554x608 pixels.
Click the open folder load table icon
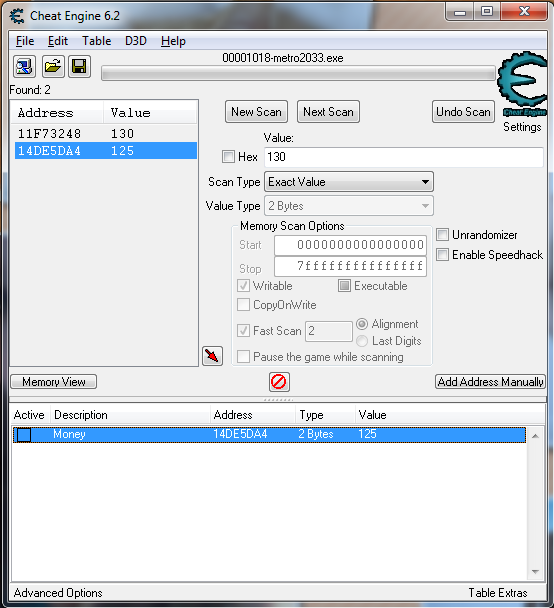(53, 67)
